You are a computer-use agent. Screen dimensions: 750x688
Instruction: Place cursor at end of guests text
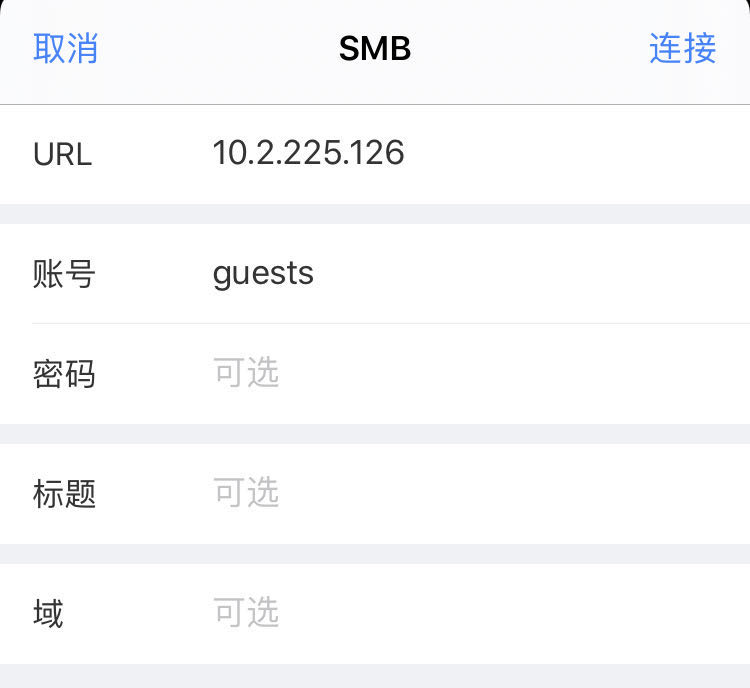click(x=315, y=274)
